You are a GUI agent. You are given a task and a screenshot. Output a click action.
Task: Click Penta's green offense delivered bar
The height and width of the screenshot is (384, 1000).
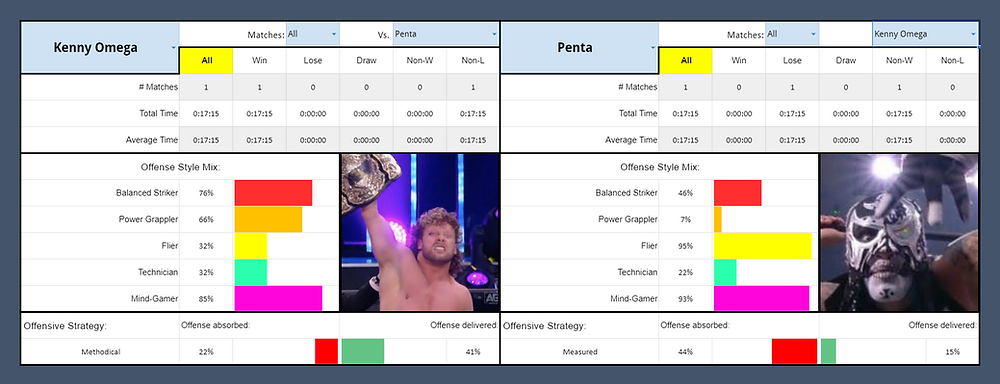tap(828, 351)
